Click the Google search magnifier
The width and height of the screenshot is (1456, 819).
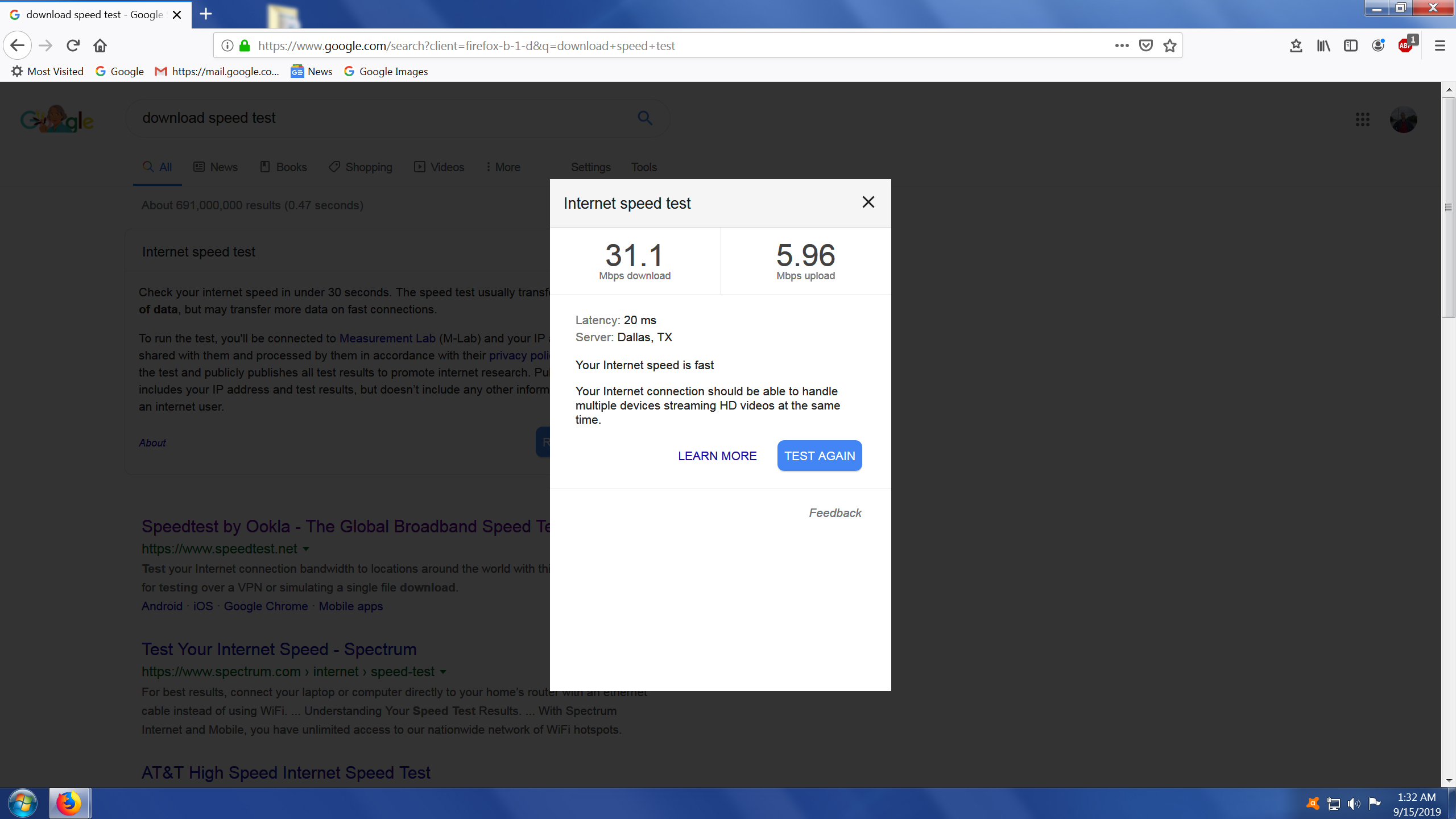tap(645, 118)
